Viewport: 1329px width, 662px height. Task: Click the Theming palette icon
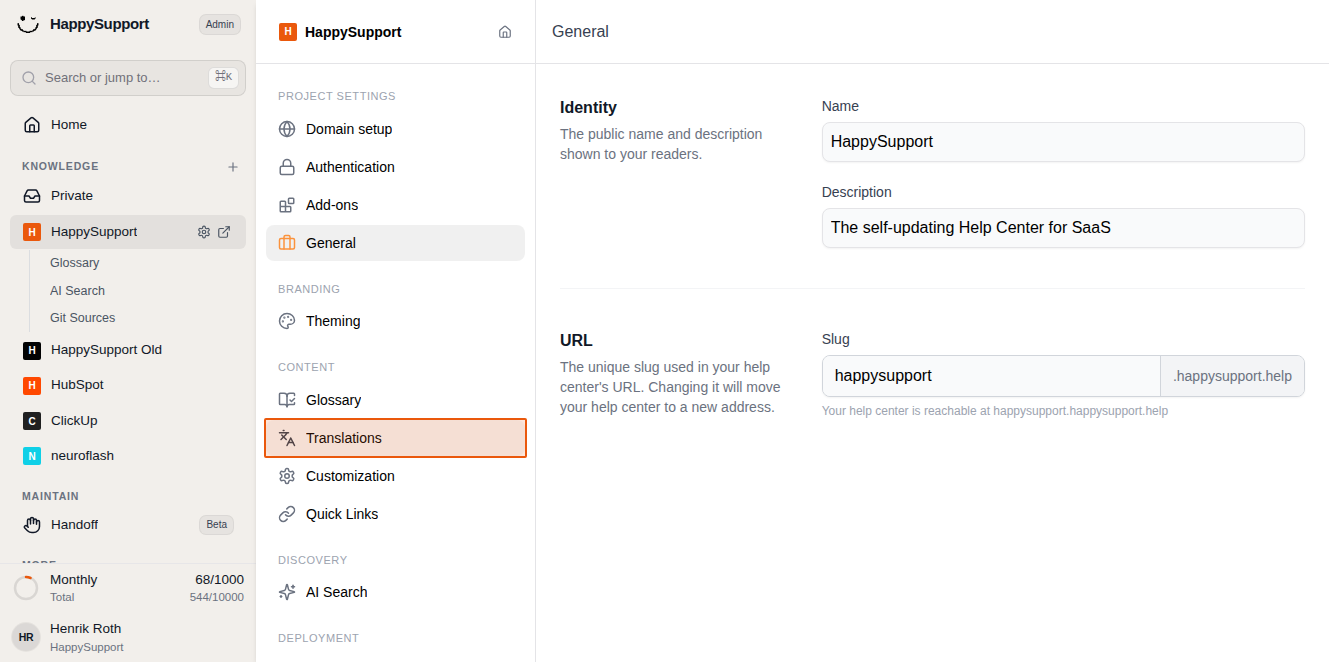(x=287, y=321)
